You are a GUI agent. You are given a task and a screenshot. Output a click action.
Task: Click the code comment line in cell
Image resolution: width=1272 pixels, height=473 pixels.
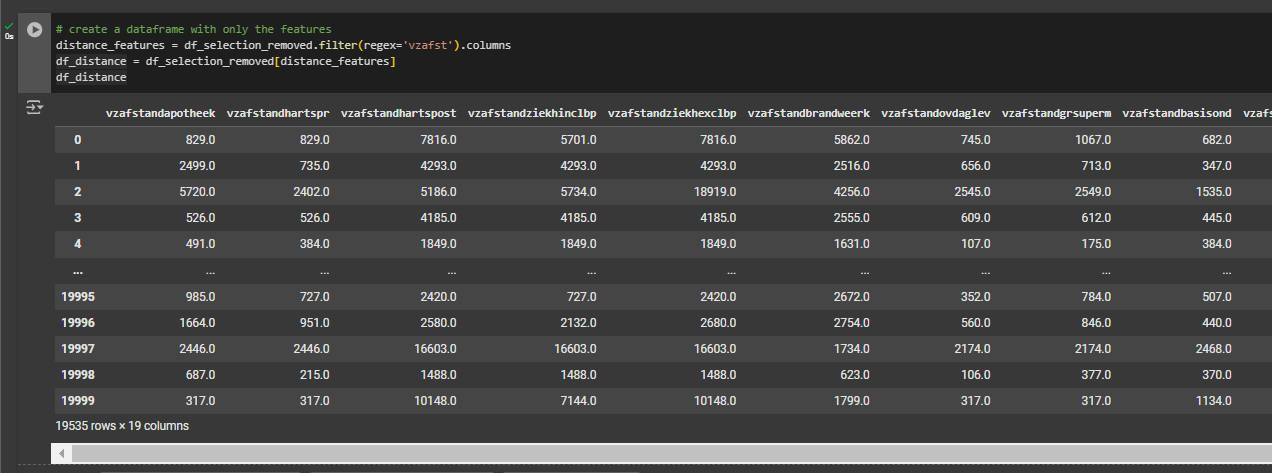pyautogui.click(x=194, y=30)
